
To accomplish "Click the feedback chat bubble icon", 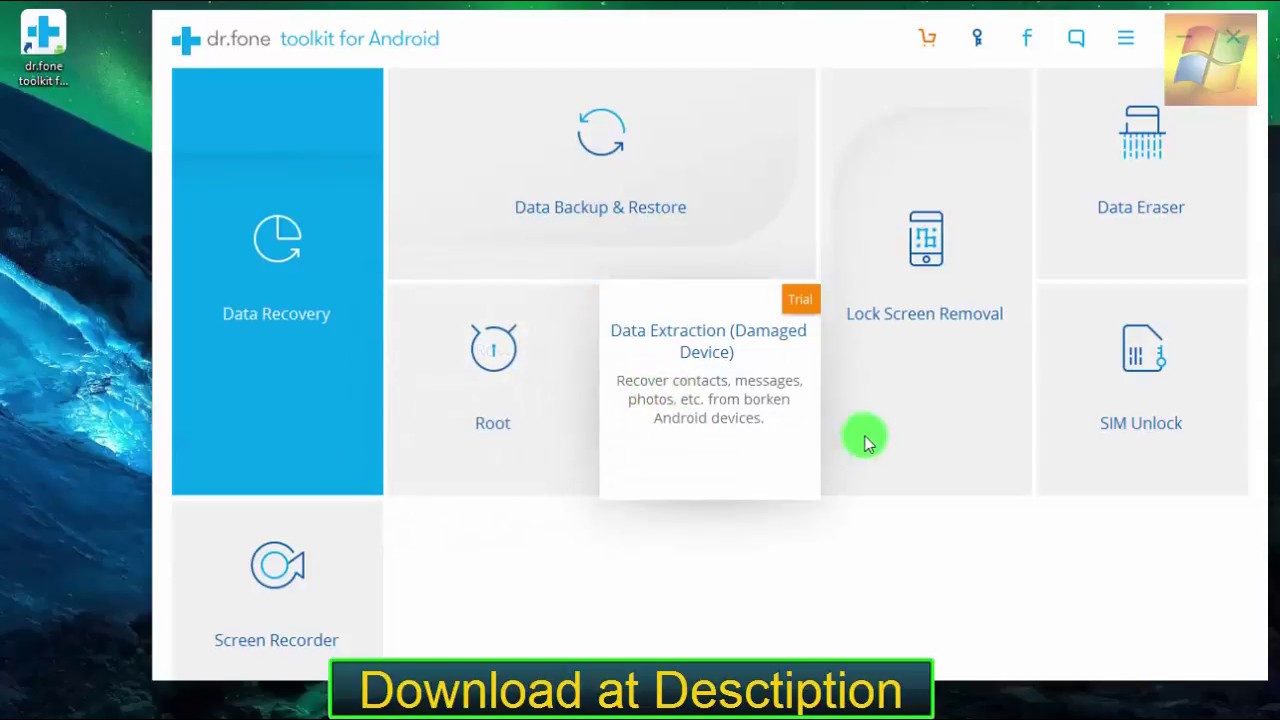I will (x=1076, y=38).
